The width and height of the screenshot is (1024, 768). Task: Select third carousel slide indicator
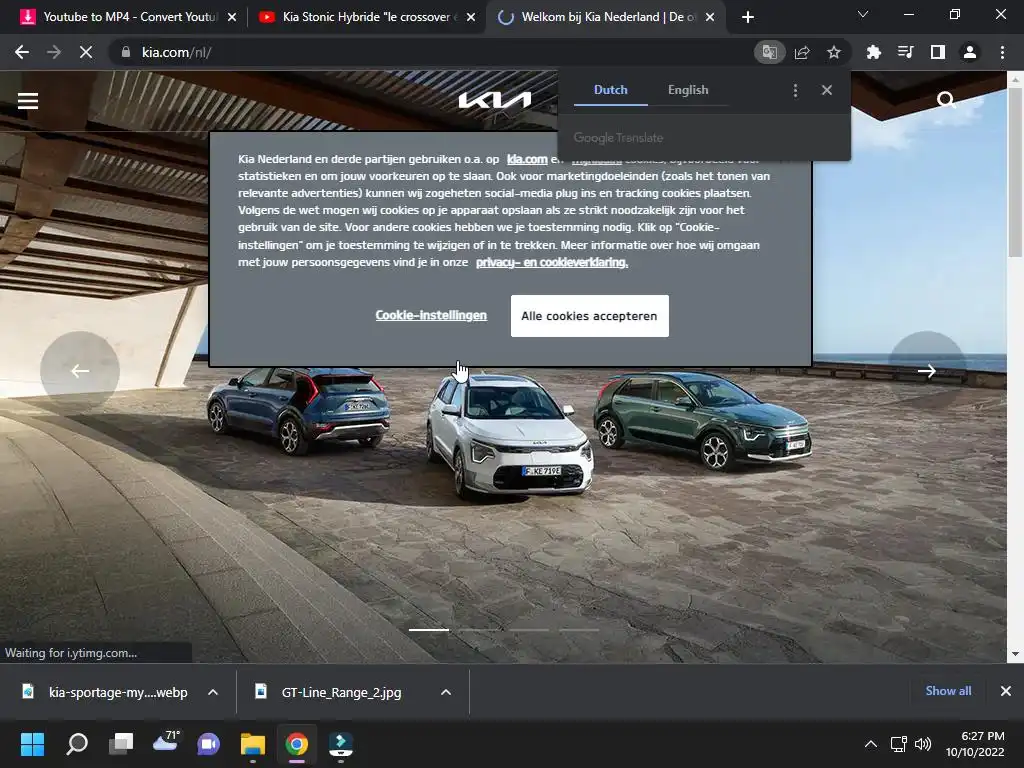pyautogui.click(x=529, y=630)
